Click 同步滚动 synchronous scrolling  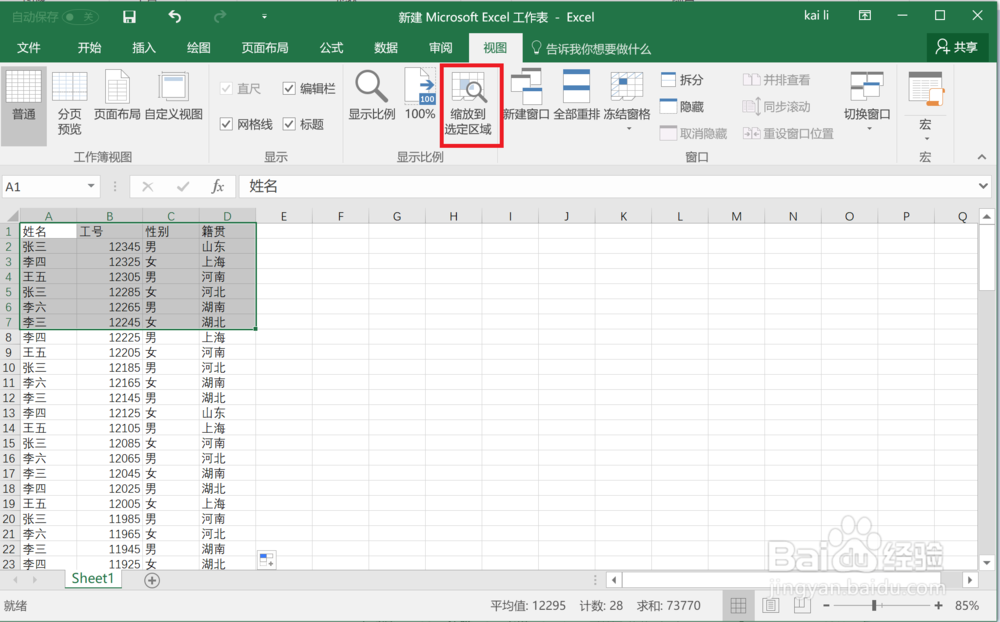coord(776,107)
